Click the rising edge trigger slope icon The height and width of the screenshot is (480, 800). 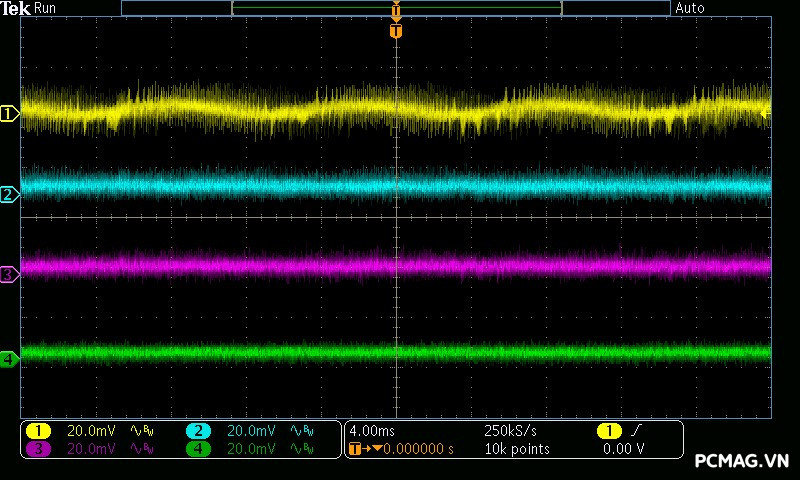point(638,431)
